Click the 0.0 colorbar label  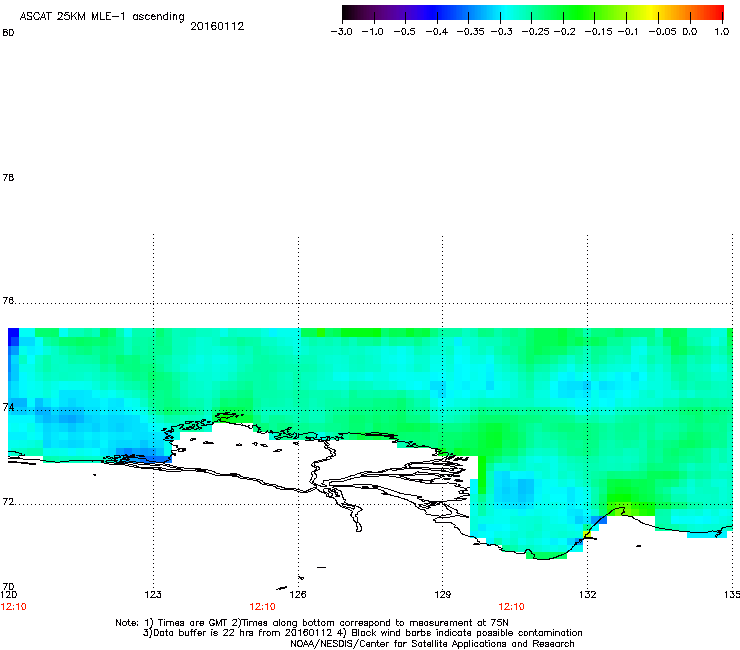690,32
